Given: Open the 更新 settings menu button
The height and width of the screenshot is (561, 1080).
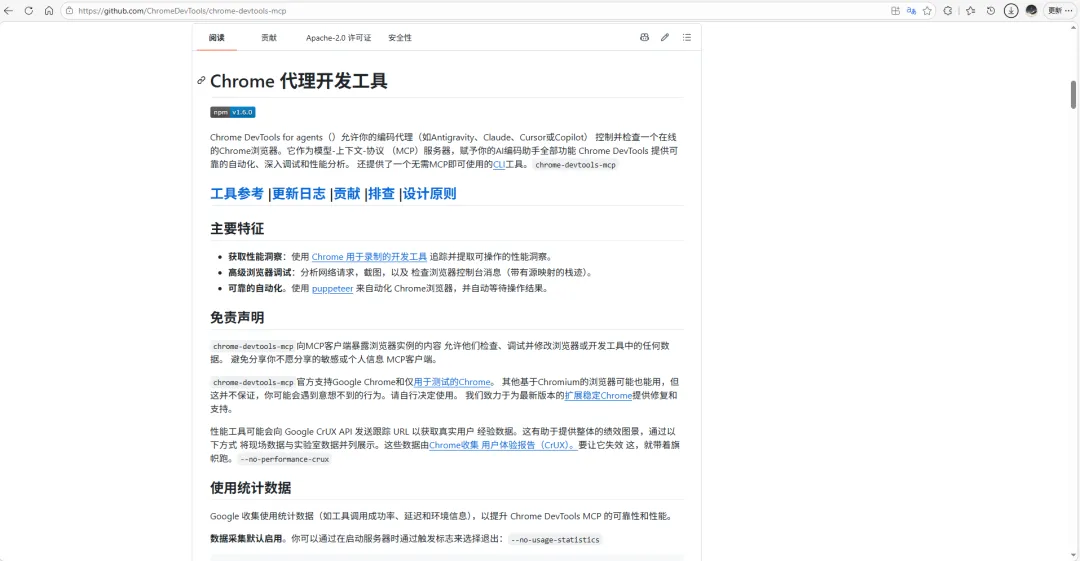Looking at the screenshot, I should (x=1060, y=11).
